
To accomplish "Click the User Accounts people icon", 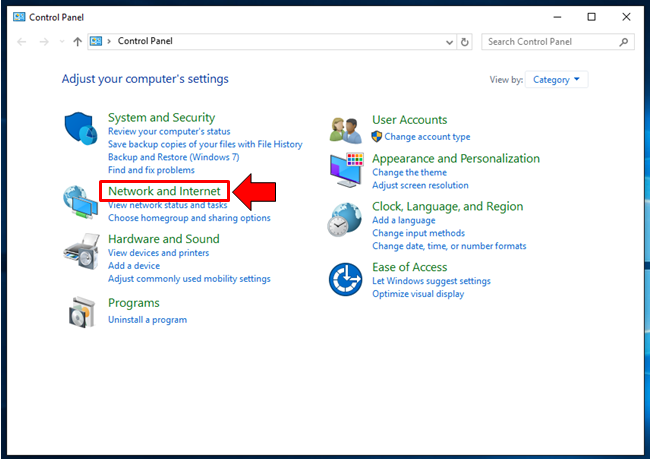I will [x=346, y=129].
